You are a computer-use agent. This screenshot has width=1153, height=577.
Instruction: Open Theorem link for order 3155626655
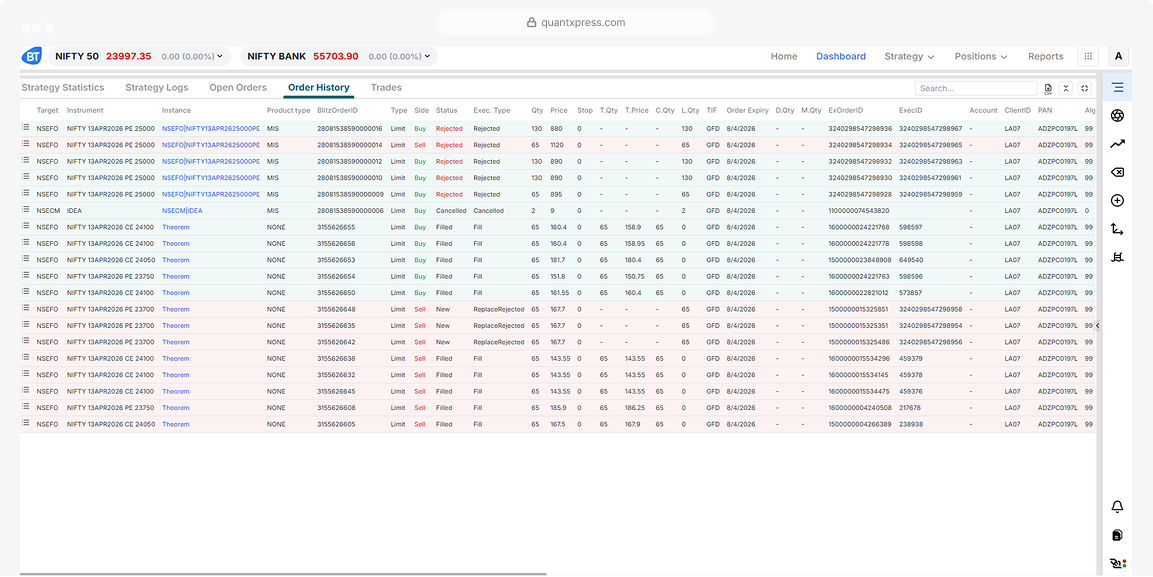176,227
